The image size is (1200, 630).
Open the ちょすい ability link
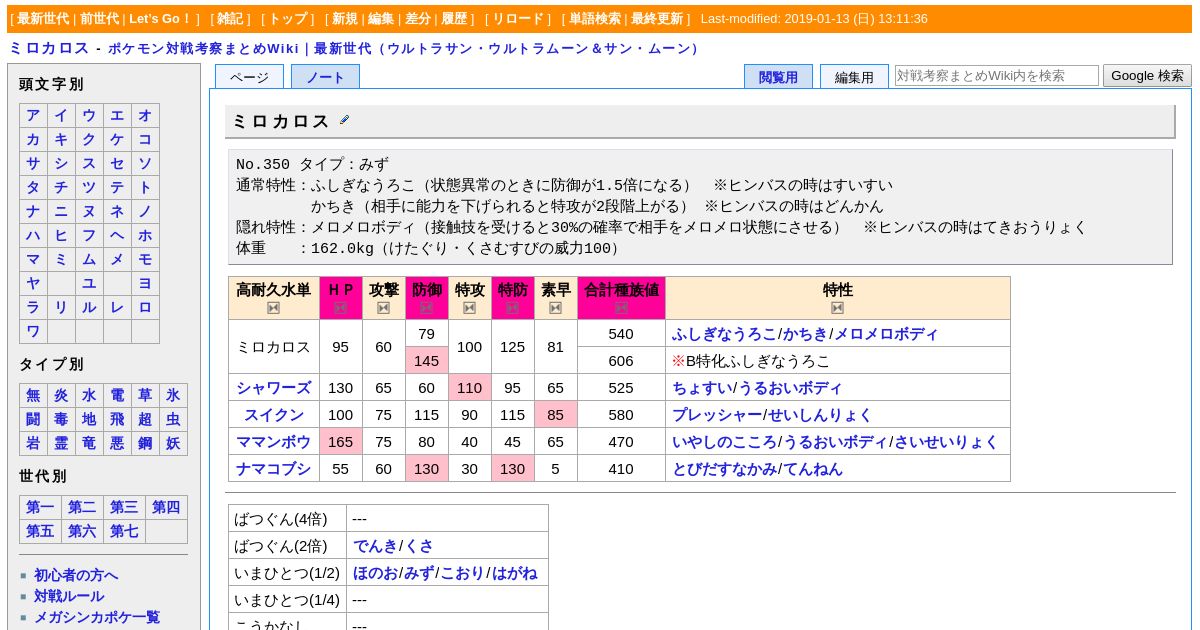(701, 388)
